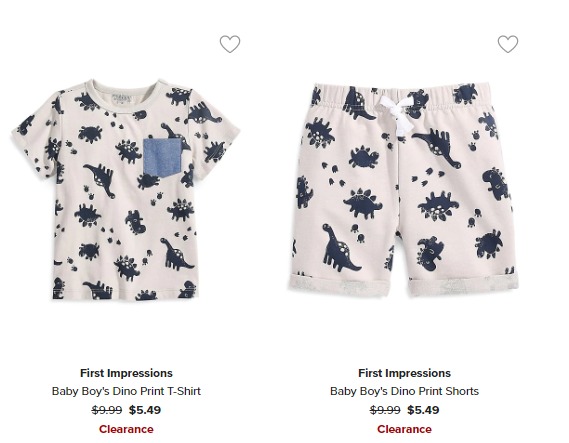Click the rolled gray cuff of left shorts leg
Image resolution: width=569 pixels, height=443 pixels.
[x=339, y=284]
